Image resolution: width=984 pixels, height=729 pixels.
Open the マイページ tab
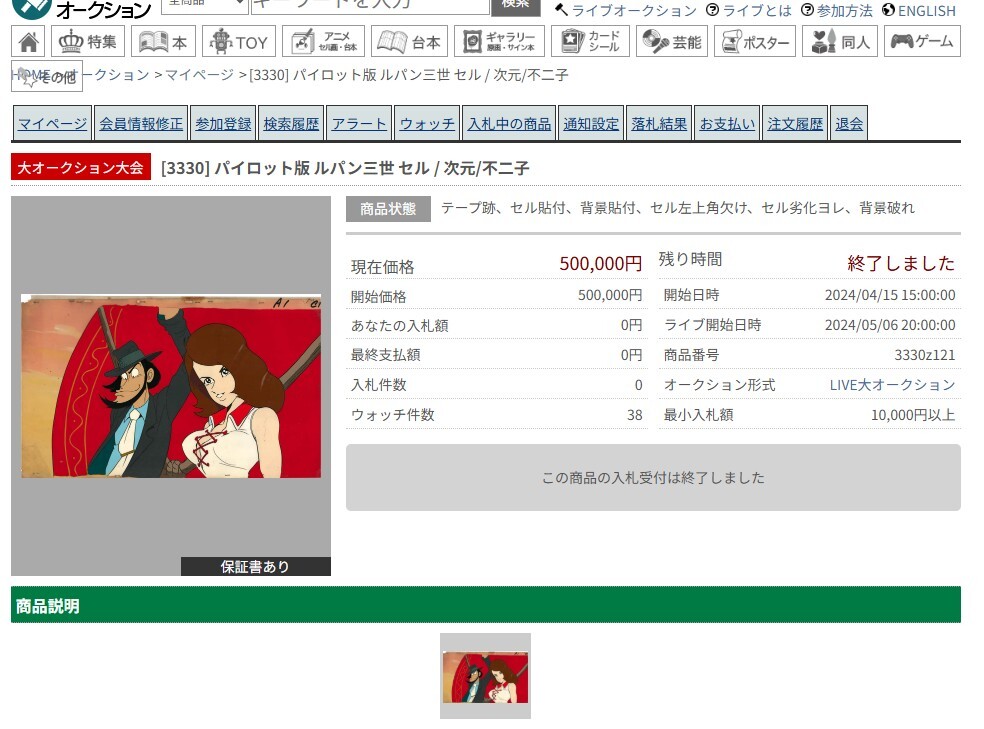53,124
